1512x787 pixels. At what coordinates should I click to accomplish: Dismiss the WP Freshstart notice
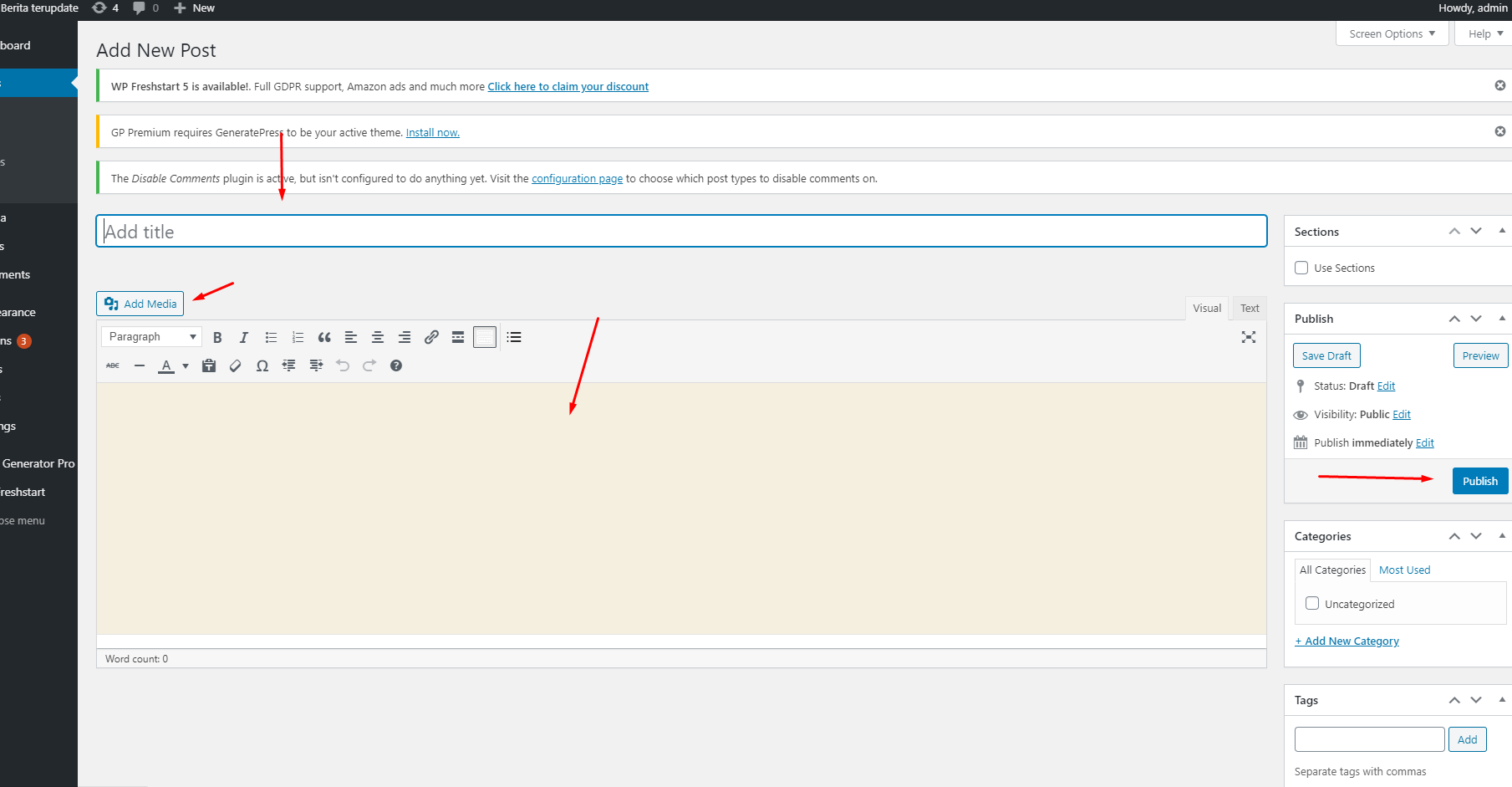[1500, 85]
